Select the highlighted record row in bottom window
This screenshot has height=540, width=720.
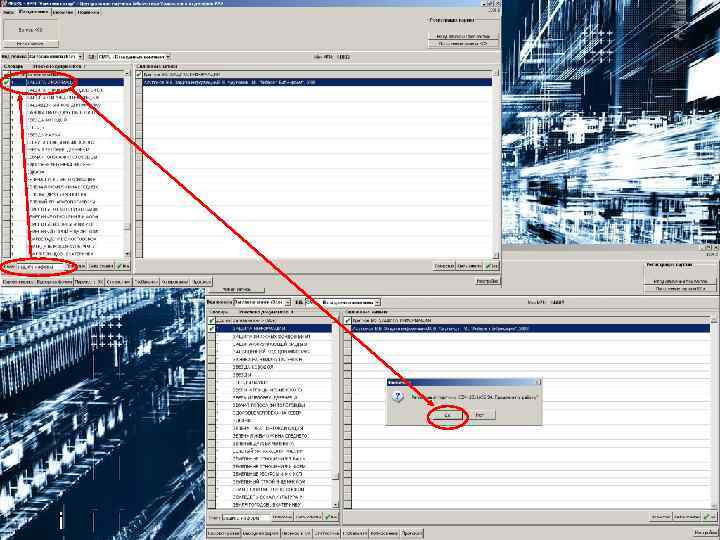(x=530, y=329)
